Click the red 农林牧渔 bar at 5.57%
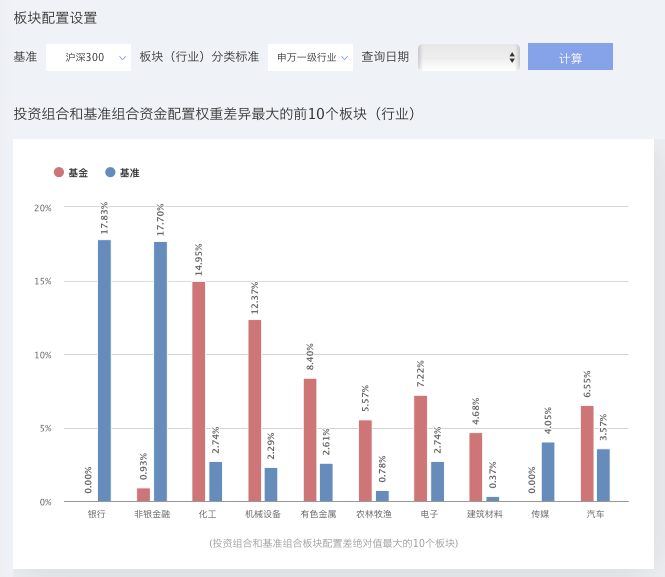The image size is (665, 577). 365,461
